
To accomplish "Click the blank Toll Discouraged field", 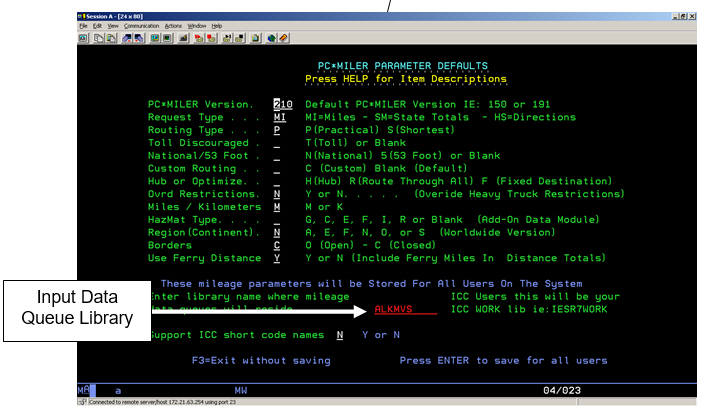I will pos(276,143).
